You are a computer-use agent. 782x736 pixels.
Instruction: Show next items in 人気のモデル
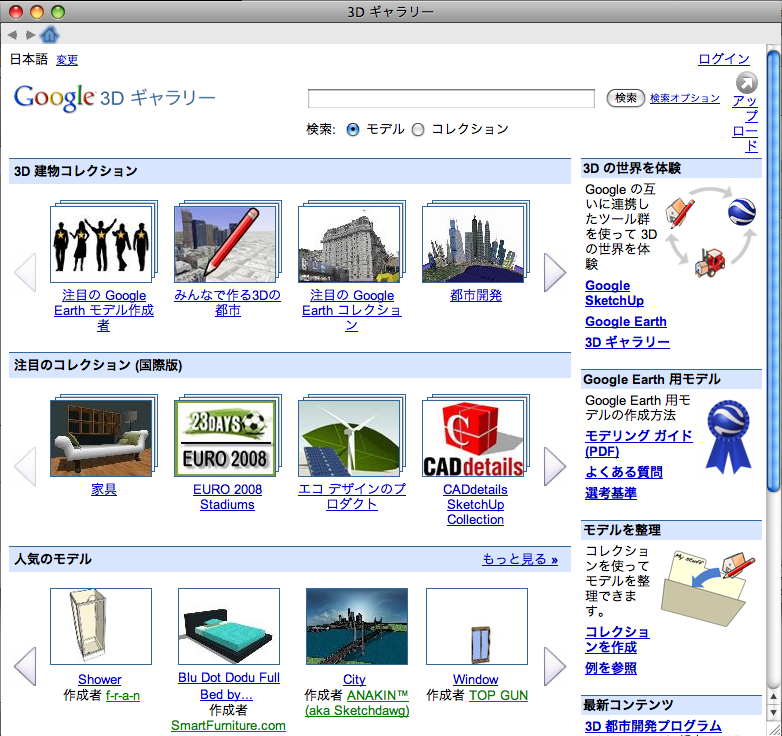[x=555, y=667]
